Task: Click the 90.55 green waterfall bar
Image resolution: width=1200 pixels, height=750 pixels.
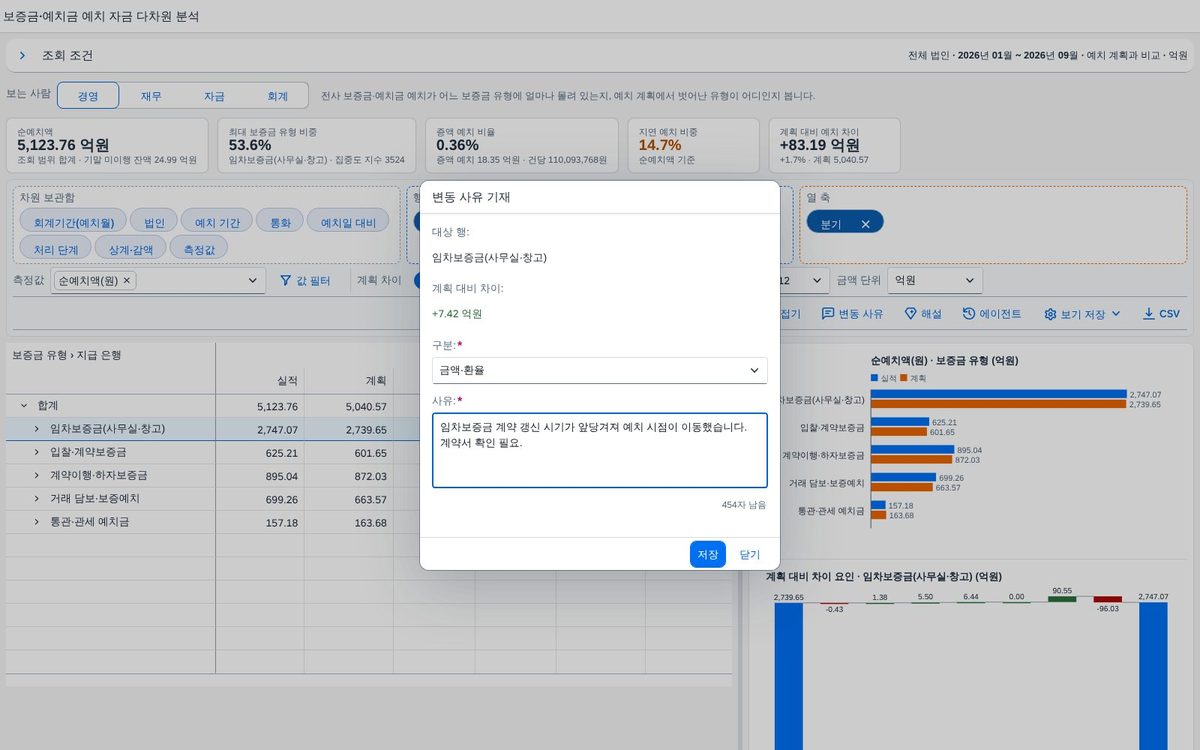Action: [1062, 599]
